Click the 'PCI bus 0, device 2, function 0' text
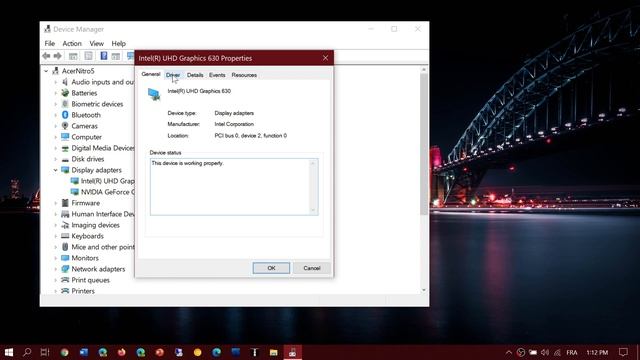This screenshot has width=640, height=360. pyautogui.click(x=251, y=136)
